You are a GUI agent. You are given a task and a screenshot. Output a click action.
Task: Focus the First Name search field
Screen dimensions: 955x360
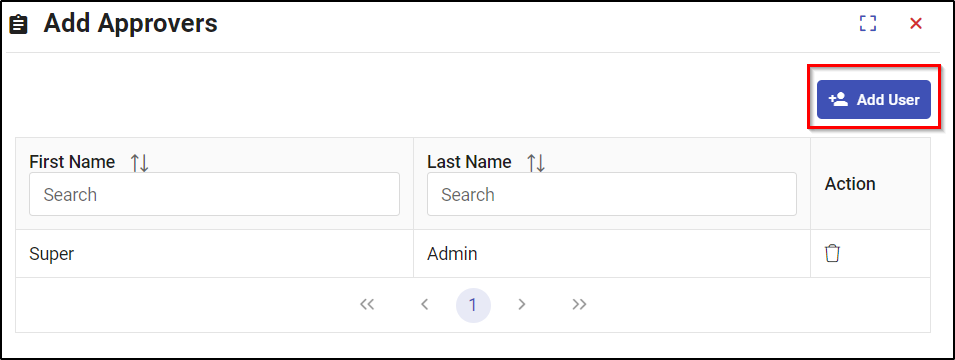tap(214, 194)
